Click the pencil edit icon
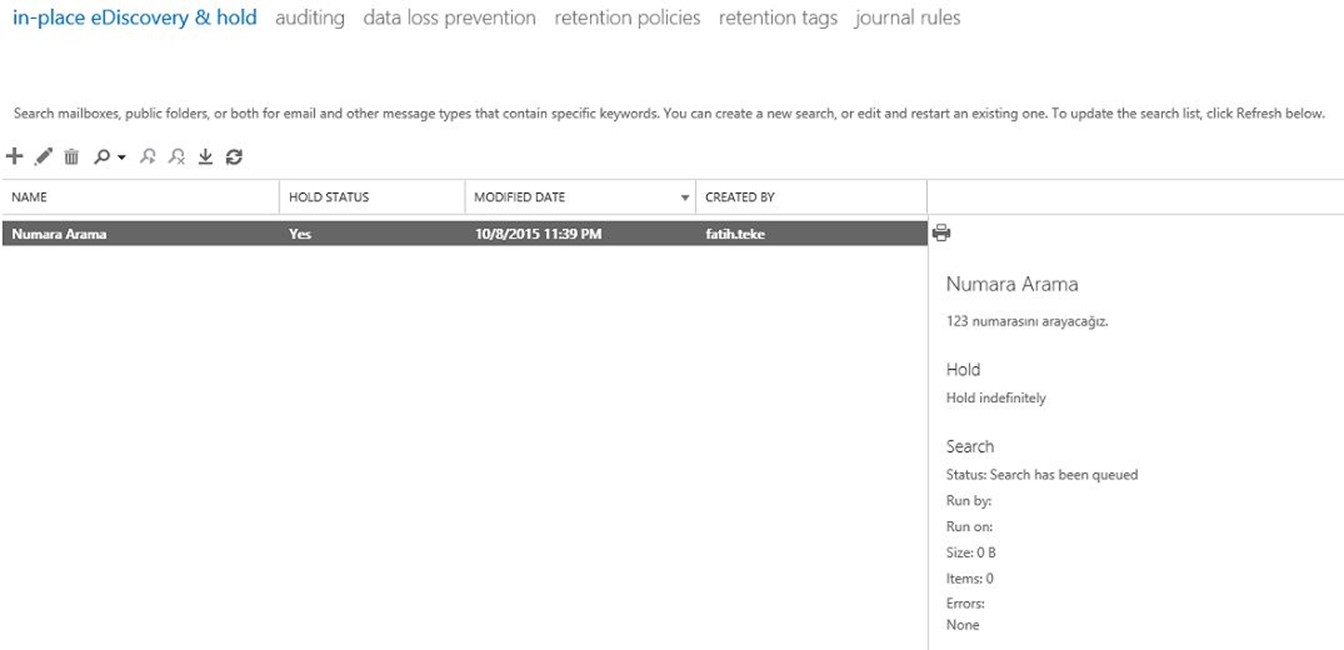This screenshot has width=1344, height=650. pos(43,157)
